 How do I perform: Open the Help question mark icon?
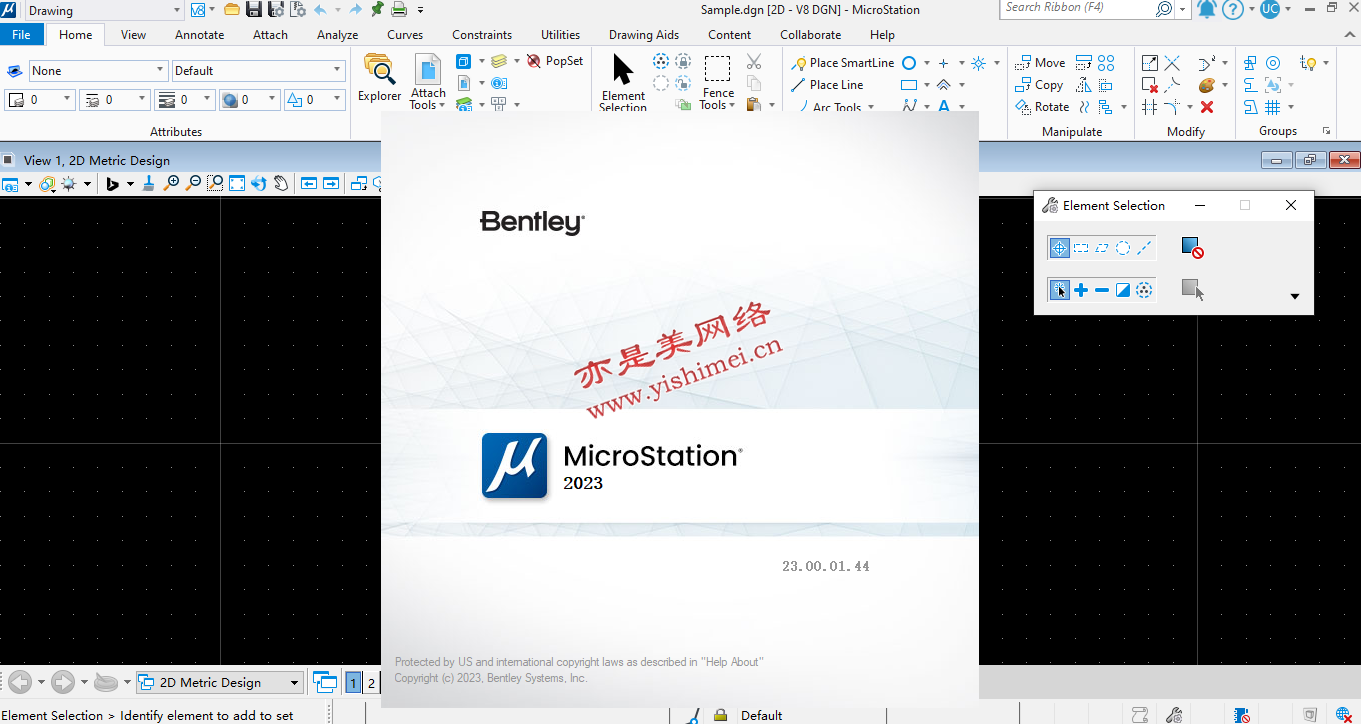[x=1233, y=10]
